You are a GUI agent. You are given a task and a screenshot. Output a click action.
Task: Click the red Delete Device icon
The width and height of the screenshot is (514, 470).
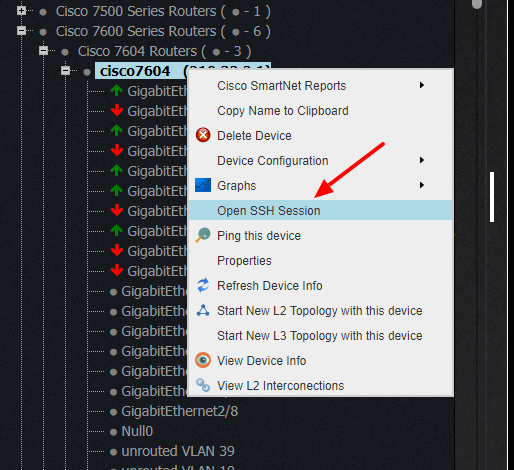click(x=203, y=135)
